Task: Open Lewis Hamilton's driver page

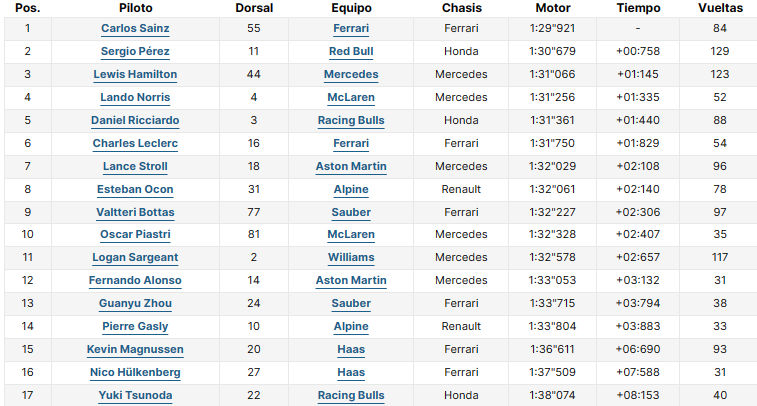Action: 135,74
